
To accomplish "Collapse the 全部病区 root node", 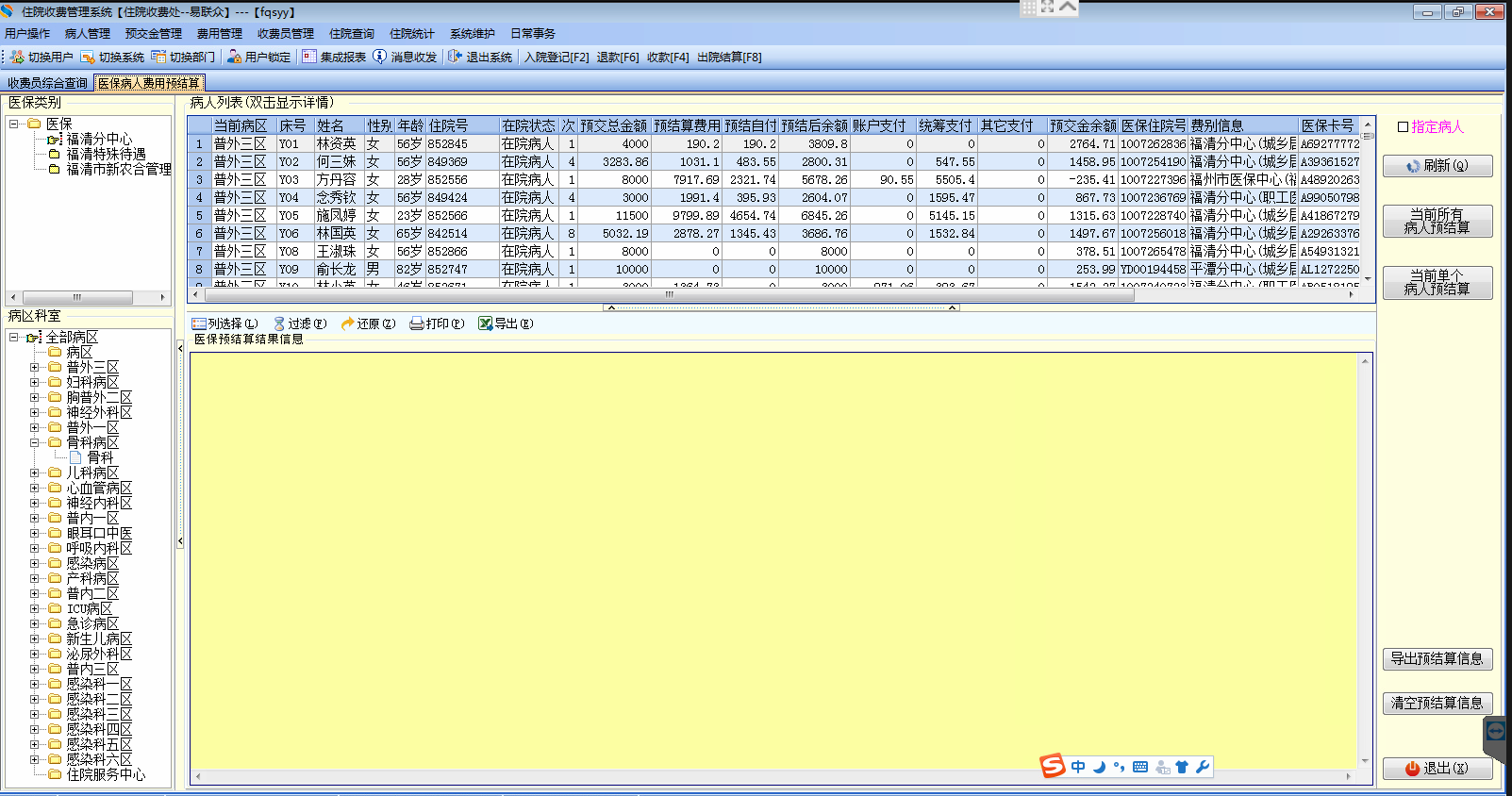I will click(14, 337).
